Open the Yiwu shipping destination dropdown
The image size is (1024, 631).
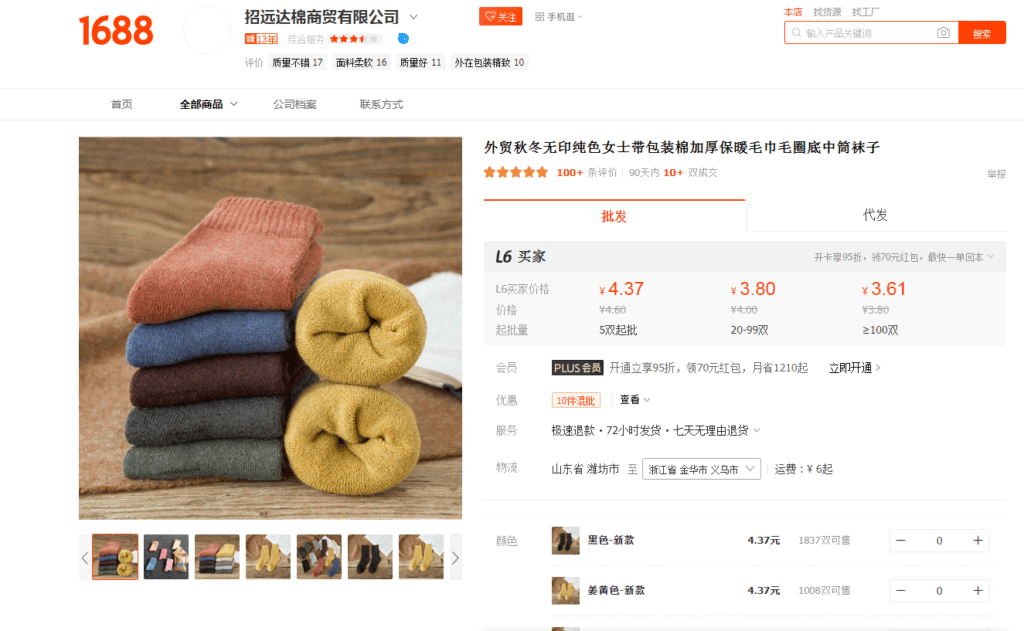[701, 469]
